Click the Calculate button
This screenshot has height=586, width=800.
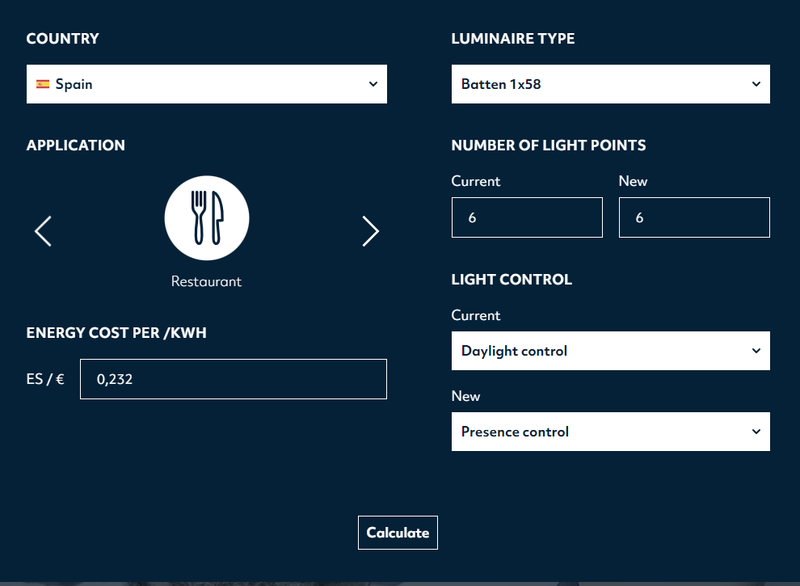398,532
